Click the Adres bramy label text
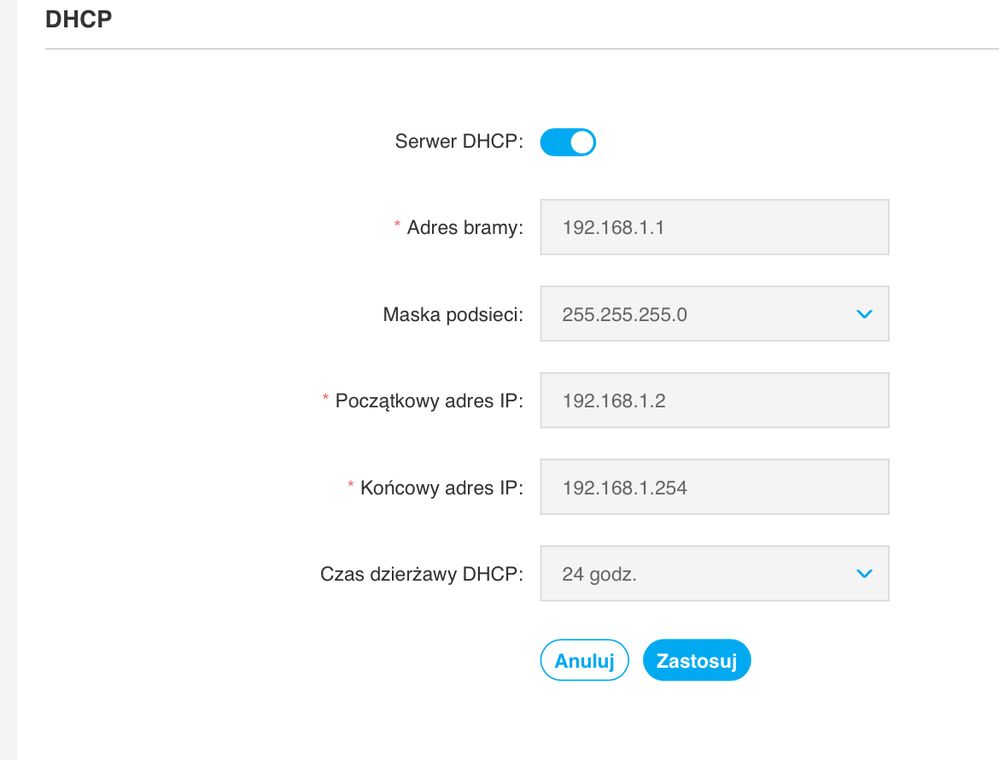Screen dimensions: 999x760 point(464,228)
